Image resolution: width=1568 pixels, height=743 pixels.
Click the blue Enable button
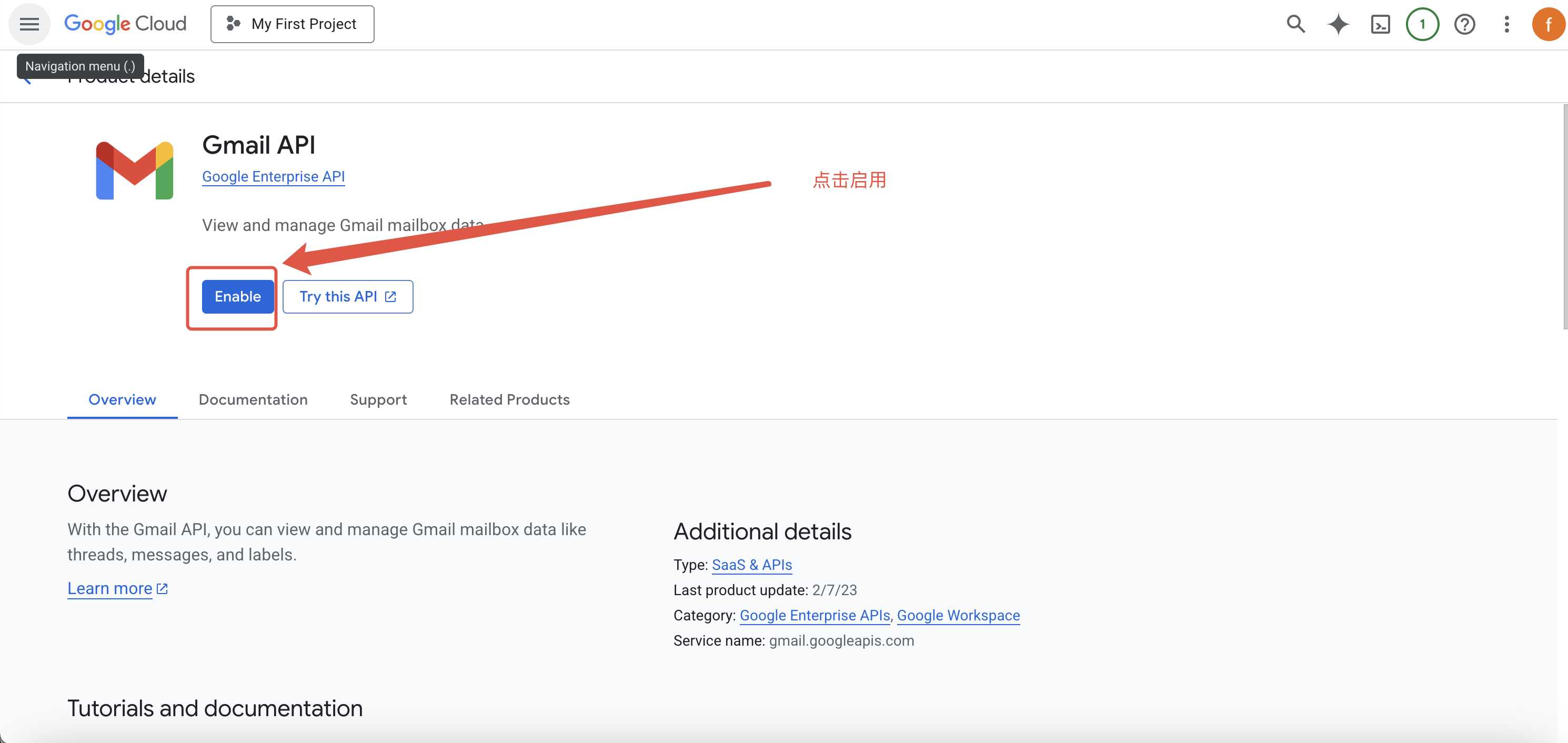(237, 296)
